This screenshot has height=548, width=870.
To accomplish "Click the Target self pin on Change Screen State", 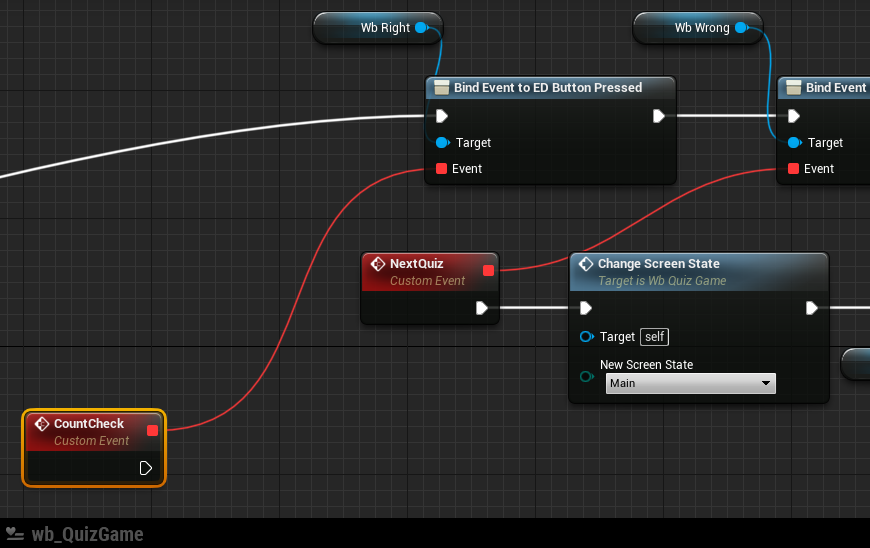I will tap(586, 337).
